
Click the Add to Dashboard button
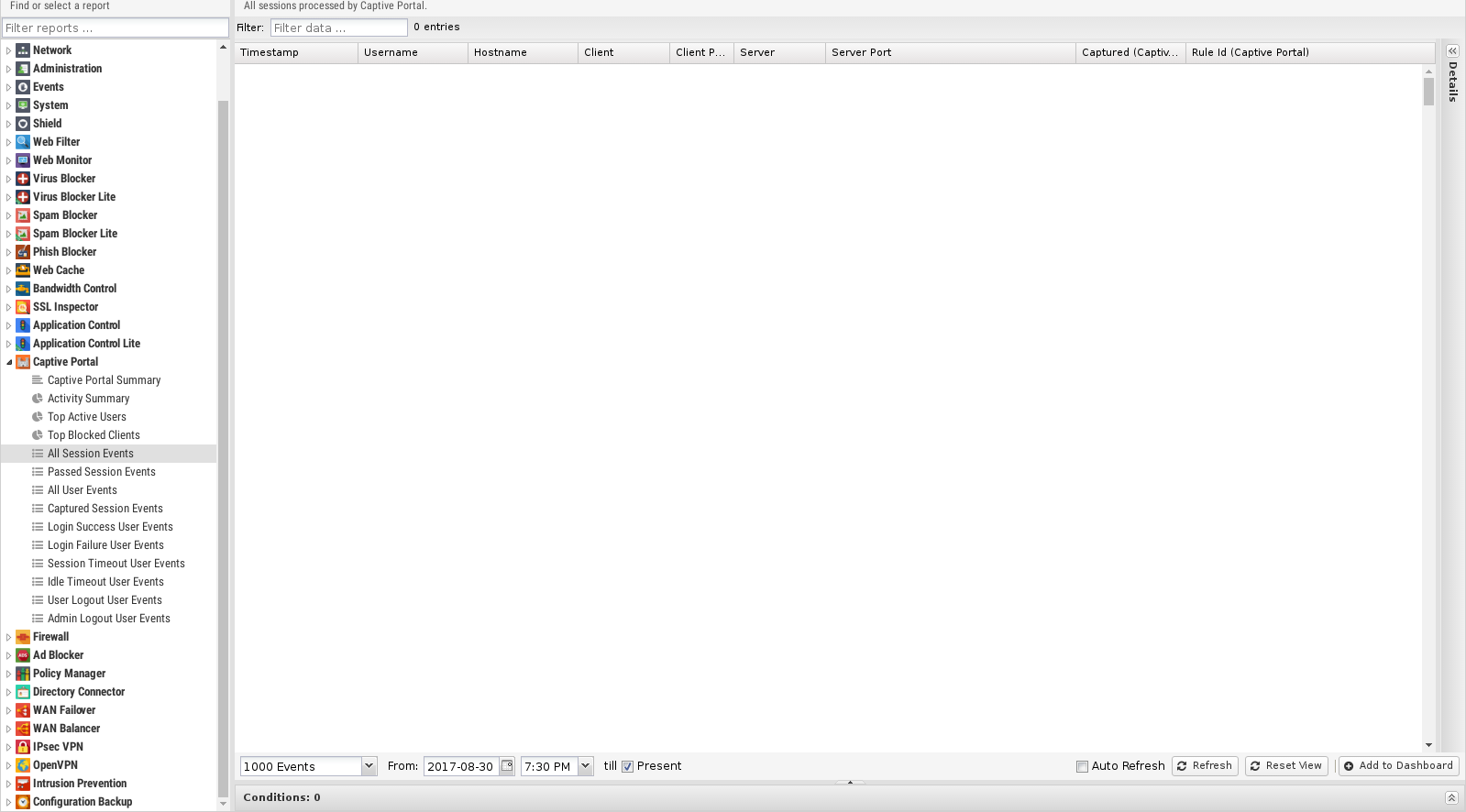click(1398, 766)
